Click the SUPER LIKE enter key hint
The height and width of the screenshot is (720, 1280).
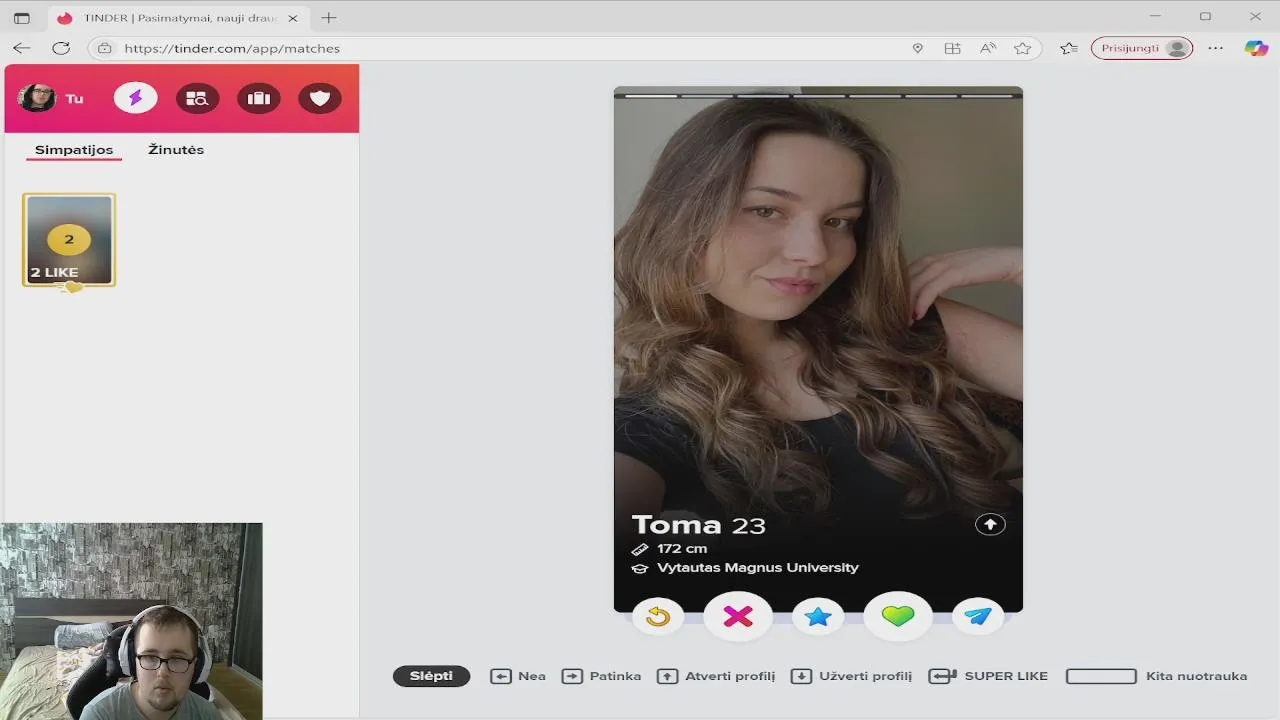(988, 676)
